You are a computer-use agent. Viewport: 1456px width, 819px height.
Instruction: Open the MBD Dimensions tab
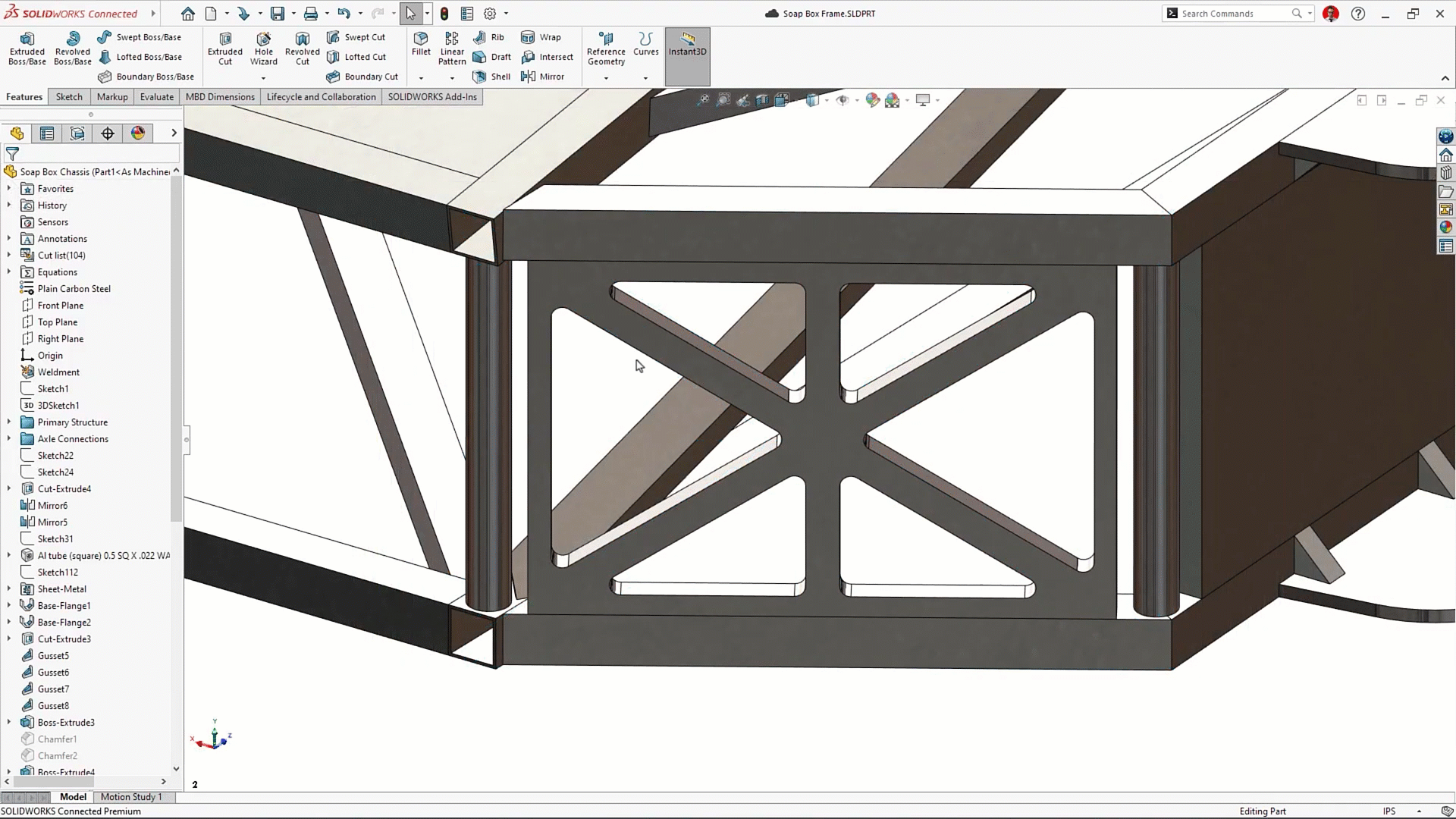[220, 97]
